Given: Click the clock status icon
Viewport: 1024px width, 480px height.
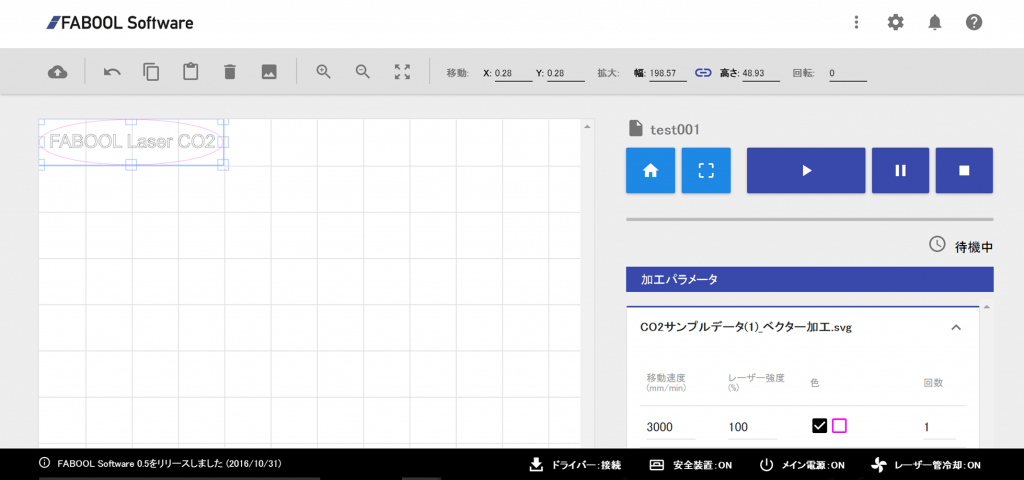Looking at the screenshot, I should coord(936,244).
